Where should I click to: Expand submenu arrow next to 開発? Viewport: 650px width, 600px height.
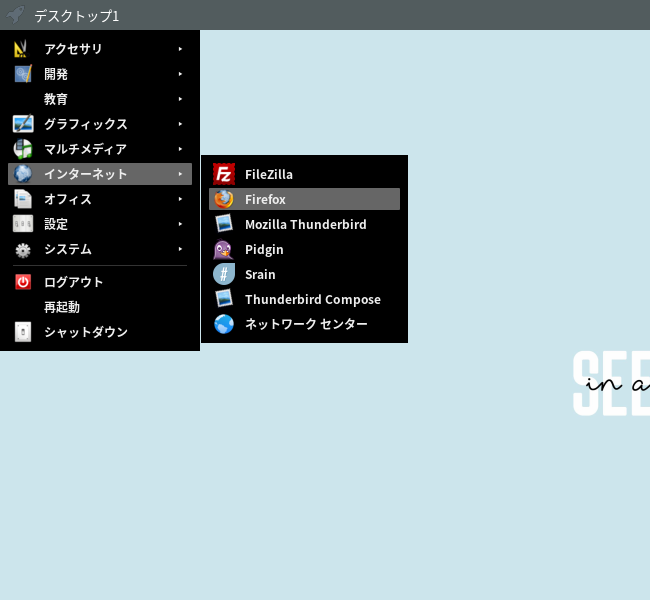180,74
